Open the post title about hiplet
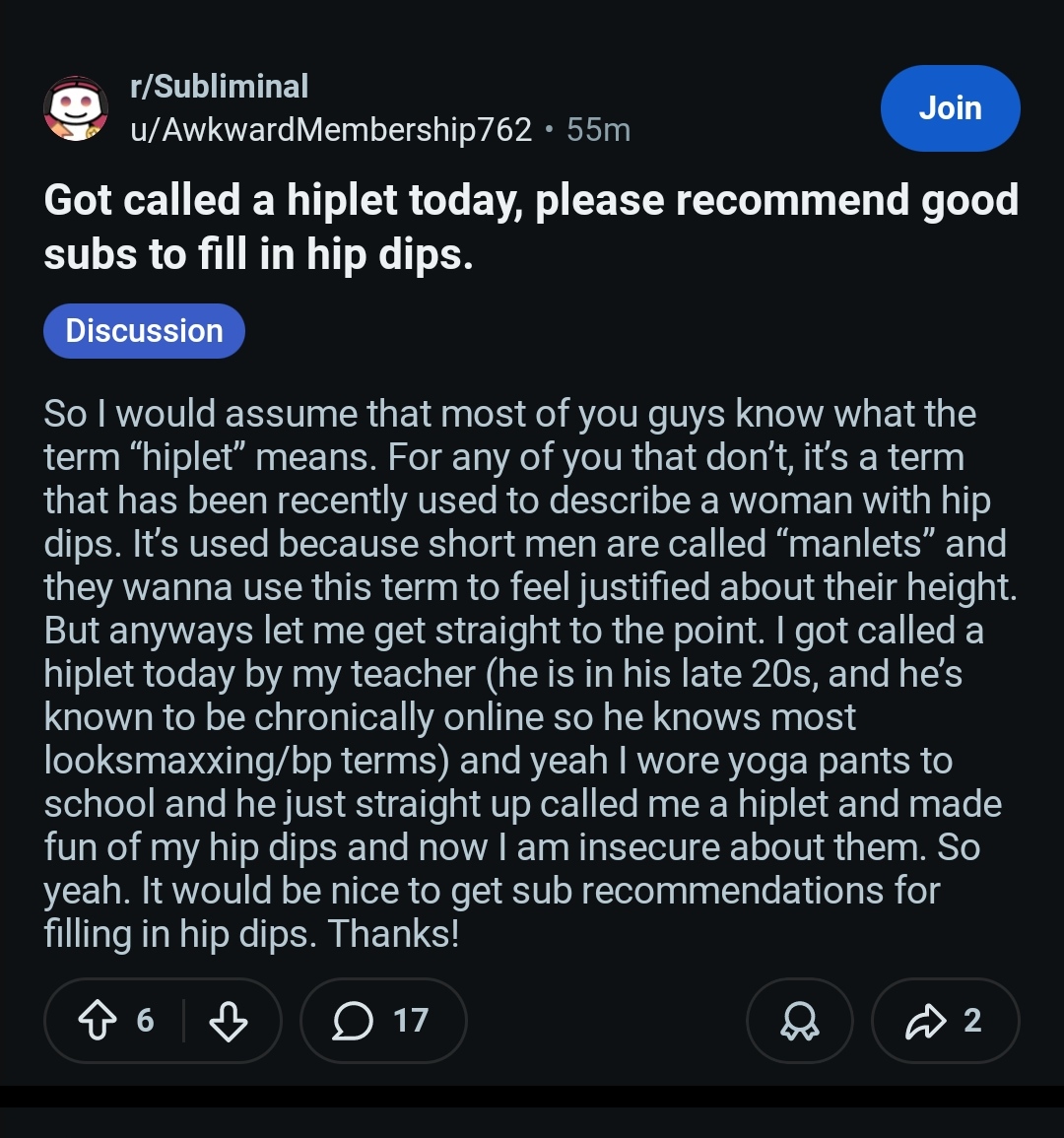1064x1138 pixels. (x=531, y=227)
